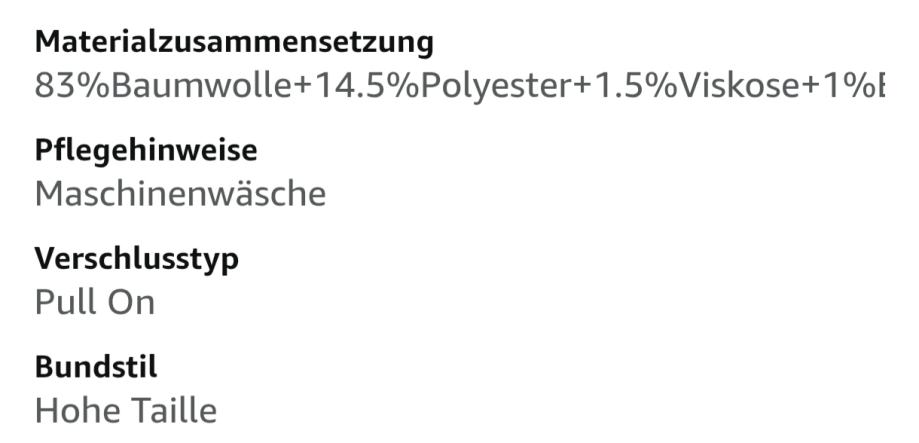The width and height of the screenshot is (919, 443).
Task: Click the 1.5% viscose percentage
Action: click(x=636, y=86)
